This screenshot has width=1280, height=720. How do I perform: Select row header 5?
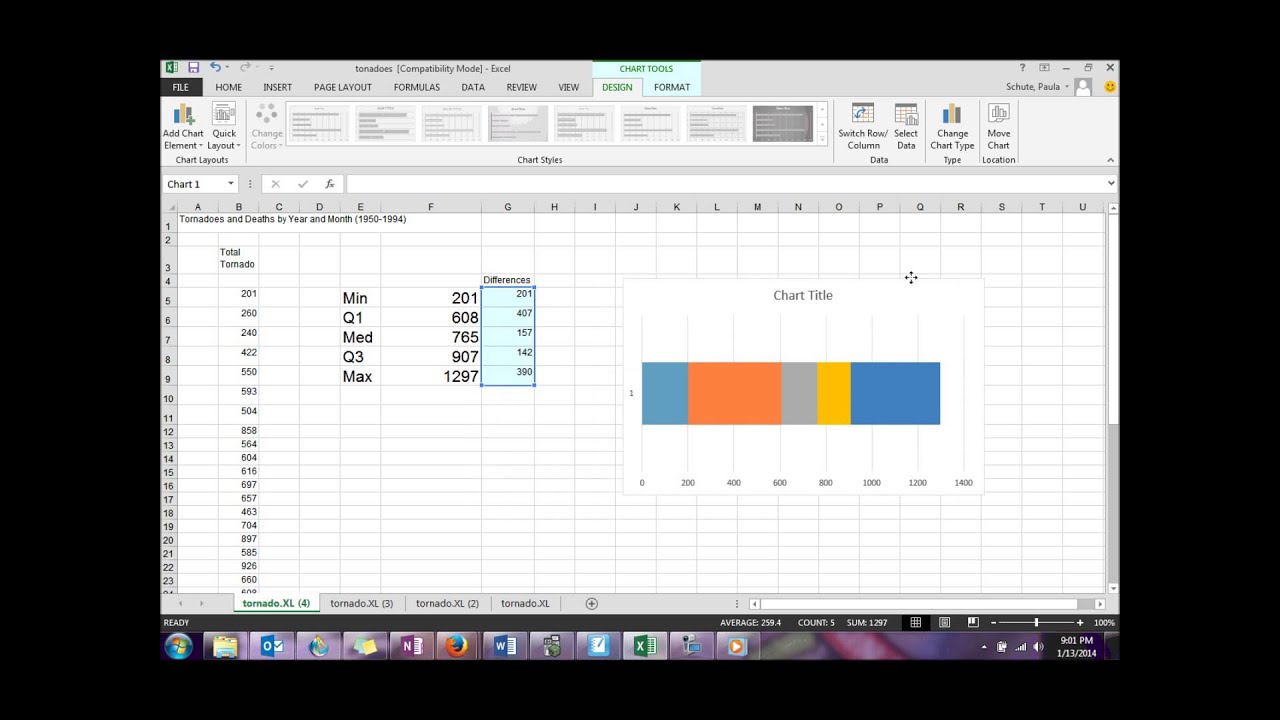coord(169,300)
